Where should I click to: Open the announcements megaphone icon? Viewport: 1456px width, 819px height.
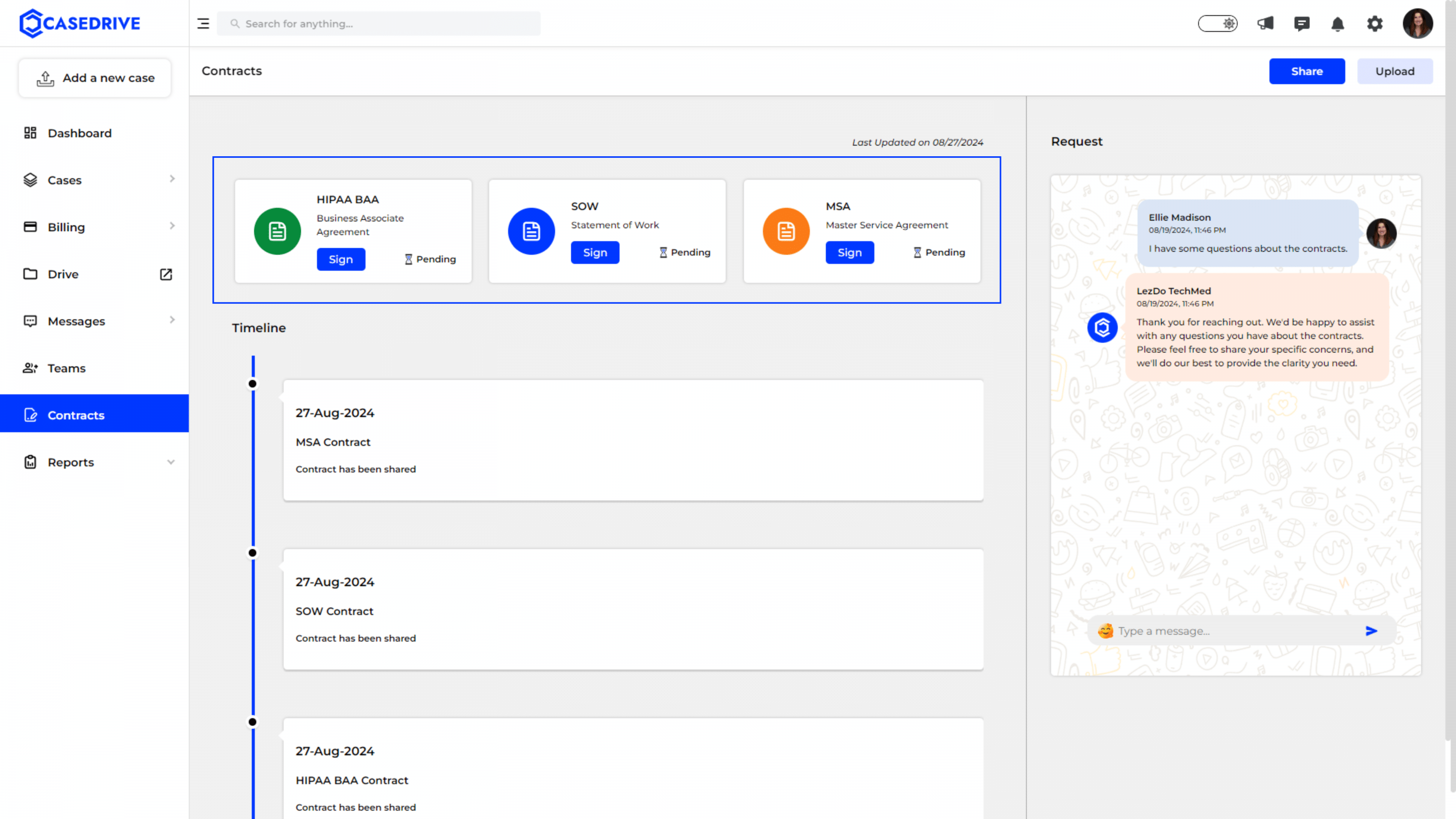point(1265,24)
